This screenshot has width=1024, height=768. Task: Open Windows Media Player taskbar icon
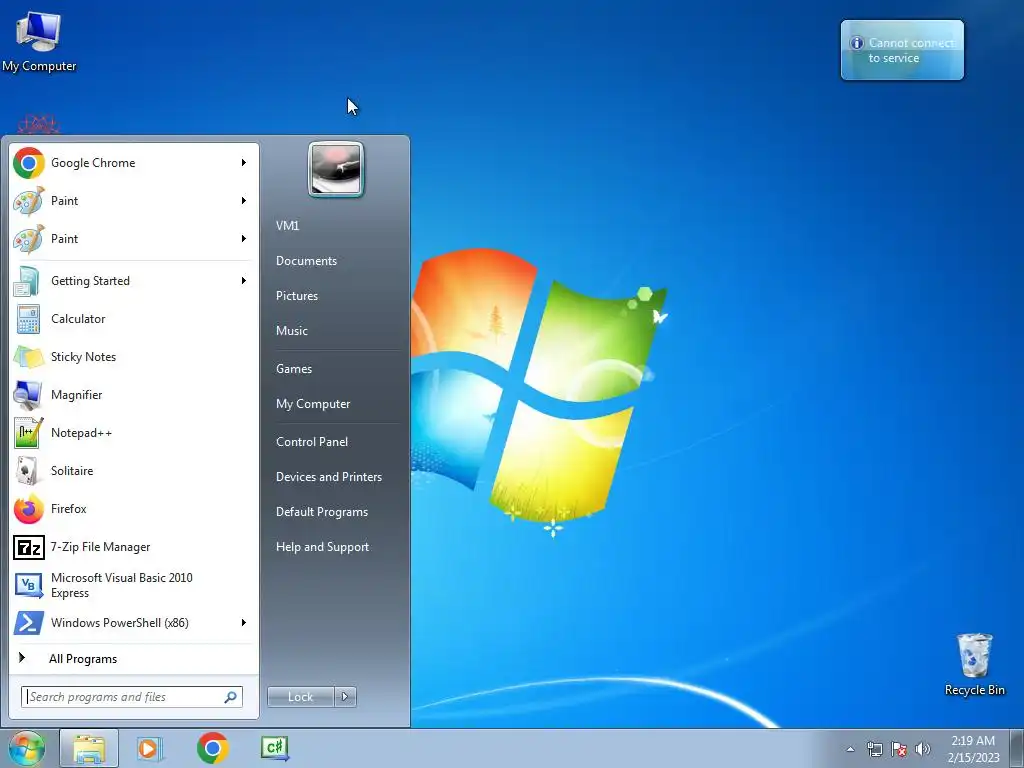coord(150,748)
